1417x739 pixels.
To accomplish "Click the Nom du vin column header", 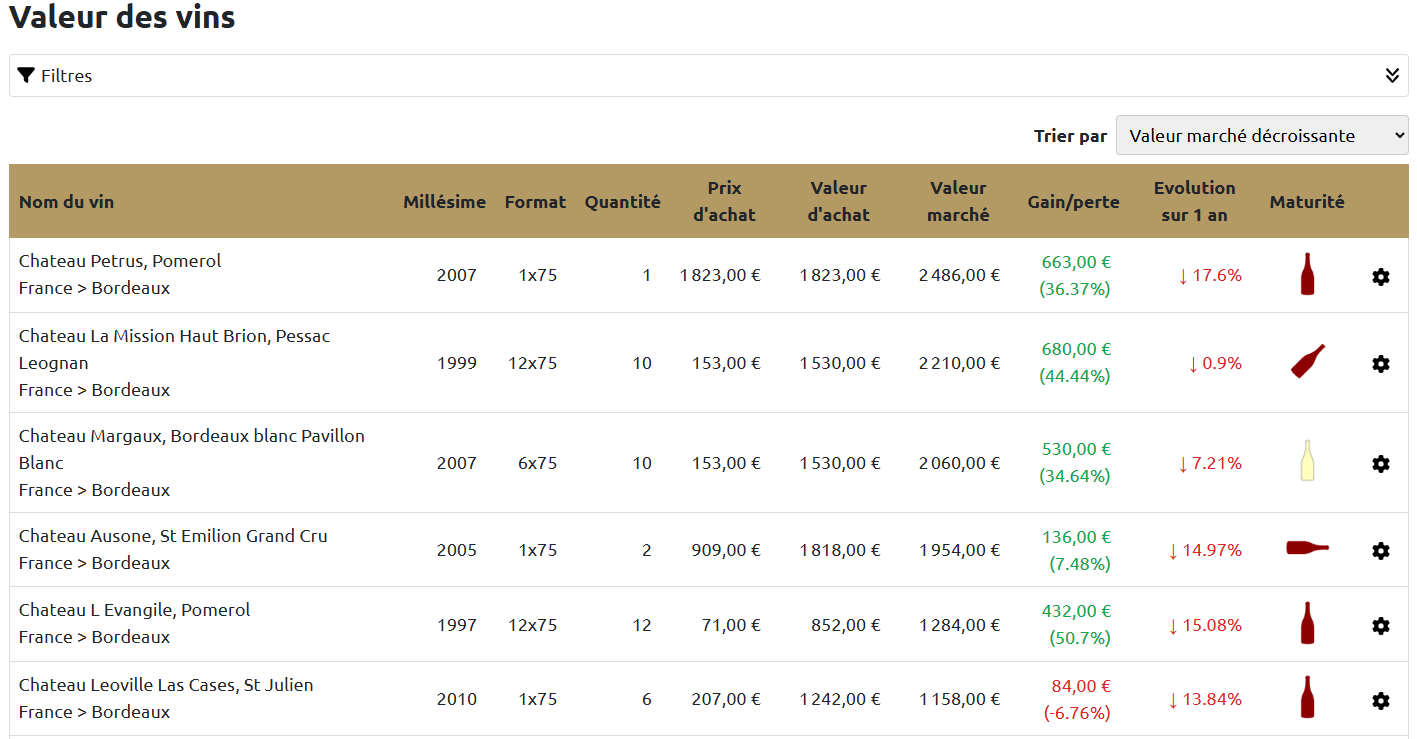I will [66, 201].
